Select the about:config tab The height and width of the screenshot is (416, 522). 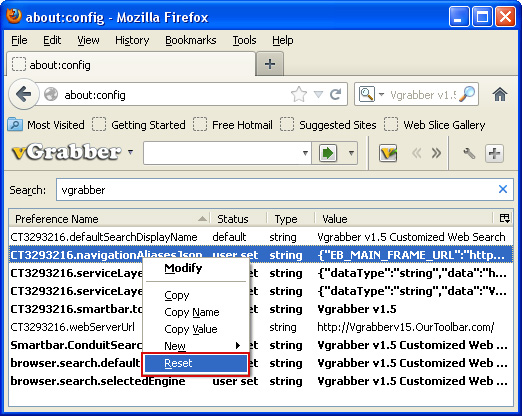(x=131, y=64)
